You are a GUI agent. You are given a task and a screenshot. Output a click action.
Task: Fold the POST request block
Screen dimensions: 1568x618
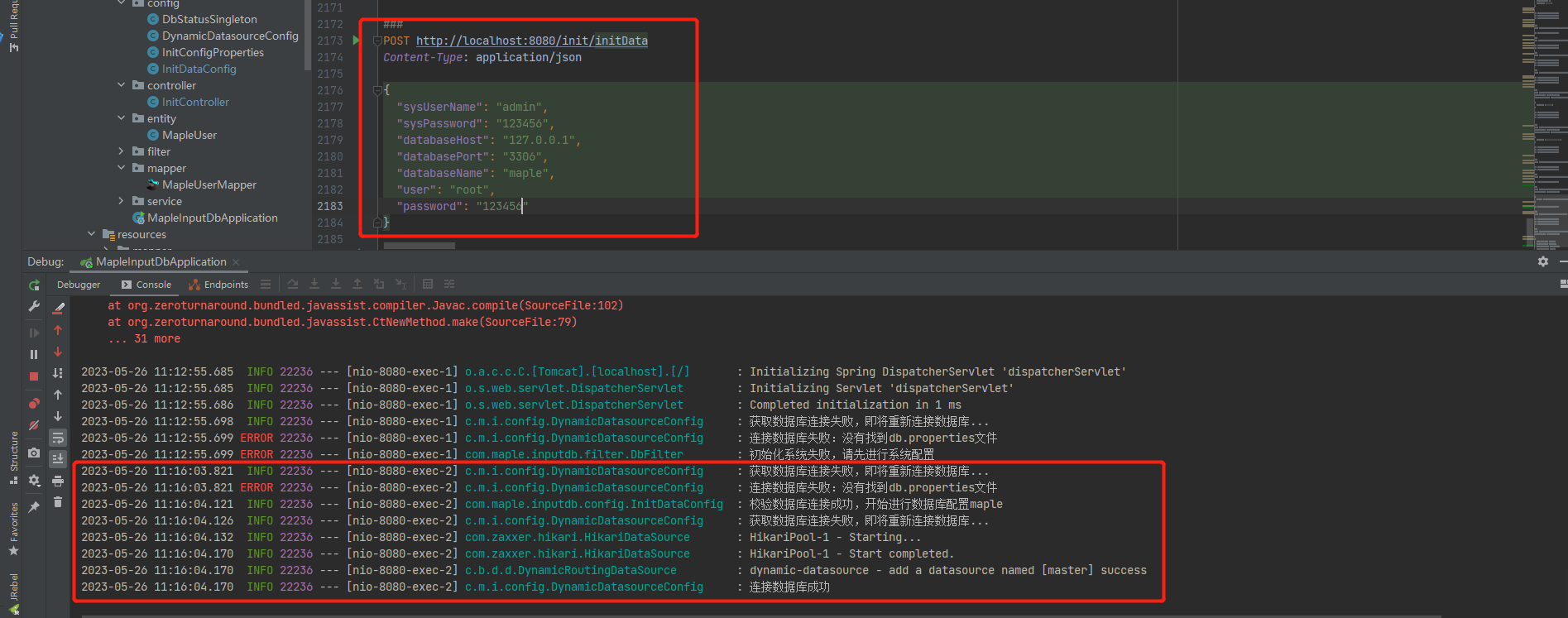[377, 41]
